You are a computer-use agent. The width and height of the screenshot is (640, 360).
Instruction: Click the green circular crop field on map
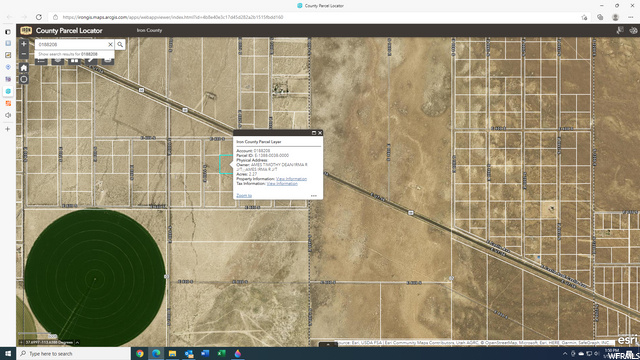click(95, 278)
